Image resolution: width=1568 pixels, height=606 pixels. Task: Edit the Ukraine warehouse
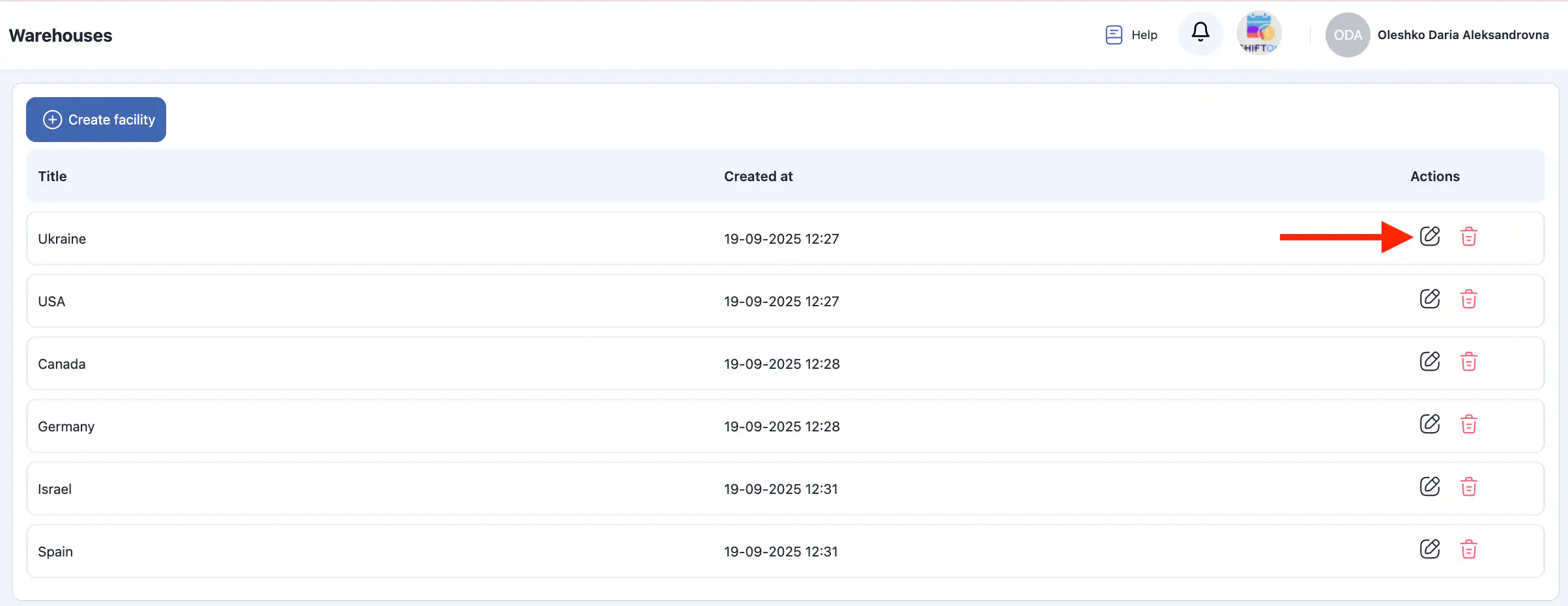point(1429,236)
